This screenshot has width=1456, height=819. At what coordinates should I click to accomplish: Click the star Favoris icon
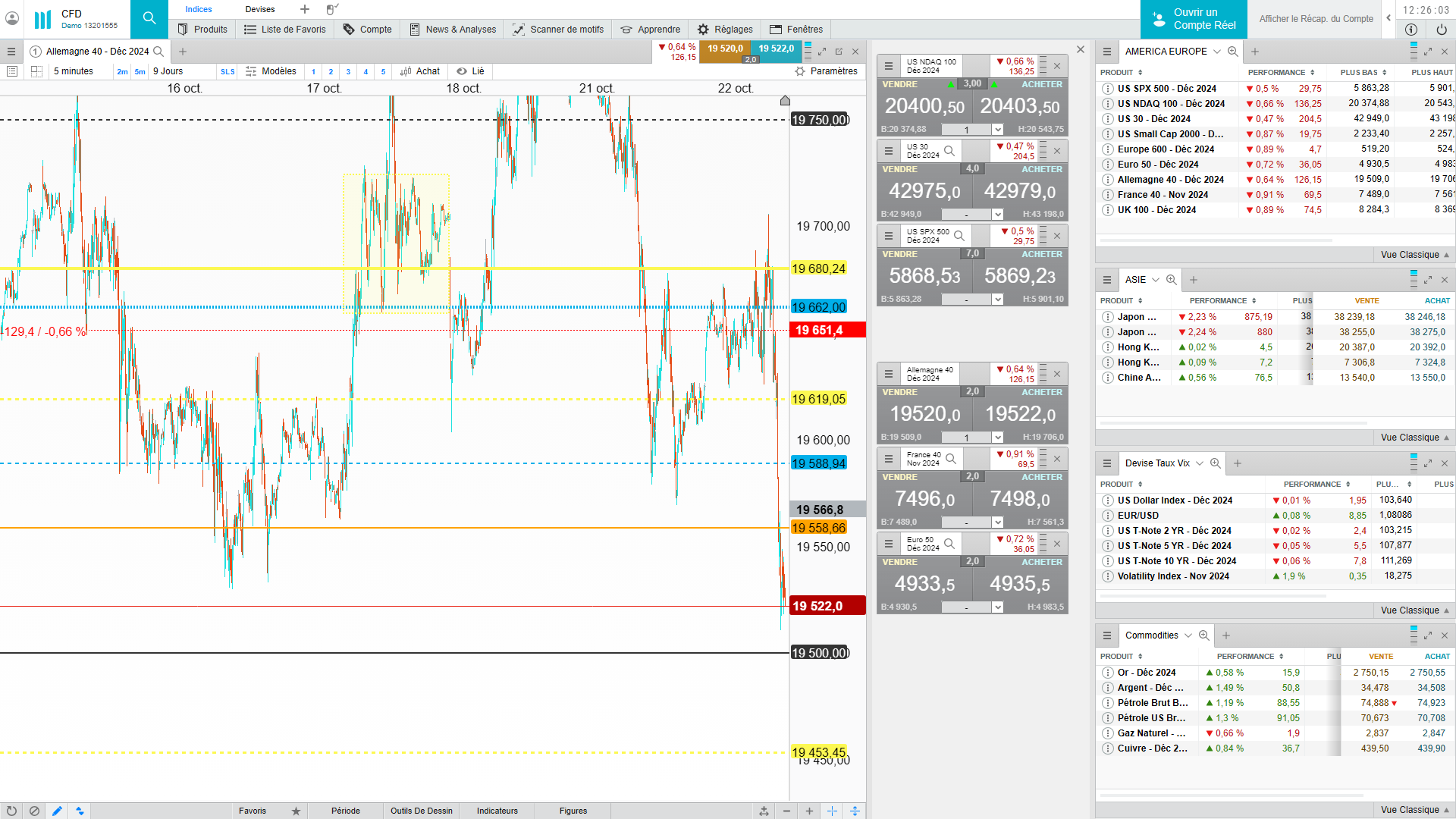[x=296, y=811]
